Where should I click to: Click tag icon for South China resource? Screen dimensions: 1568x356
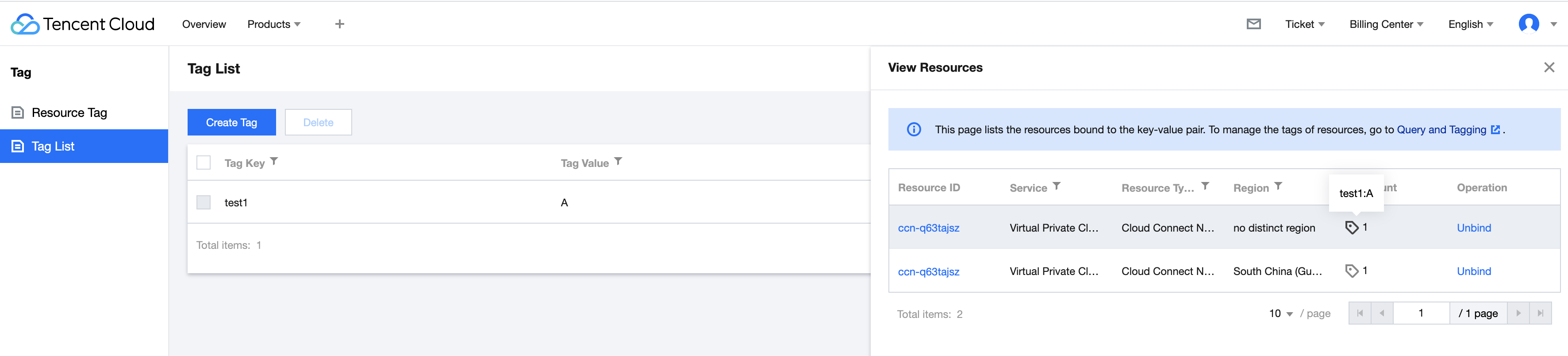(x=1351, y=271)
